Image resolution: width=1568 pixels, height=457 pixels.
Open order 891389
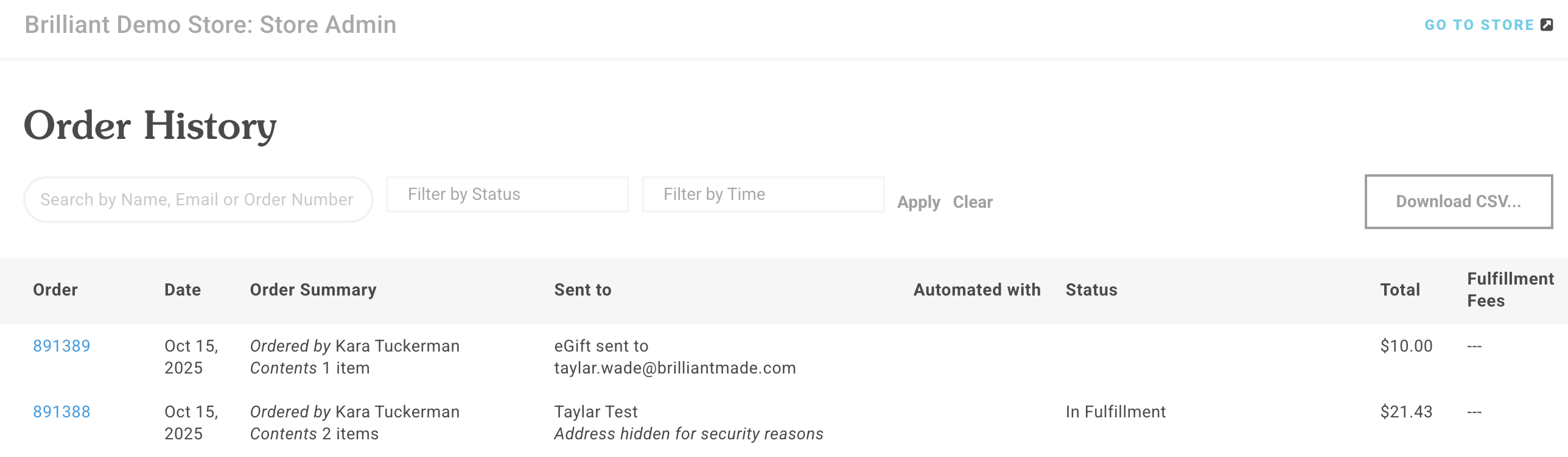61,346
